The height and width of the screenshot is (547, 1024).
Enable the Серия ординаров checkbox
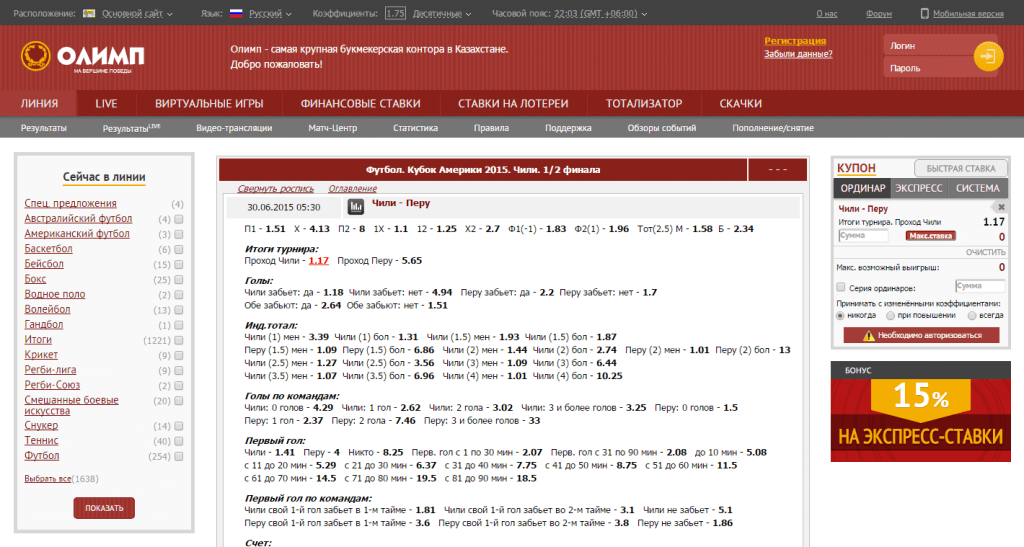(x=841, y=287)
